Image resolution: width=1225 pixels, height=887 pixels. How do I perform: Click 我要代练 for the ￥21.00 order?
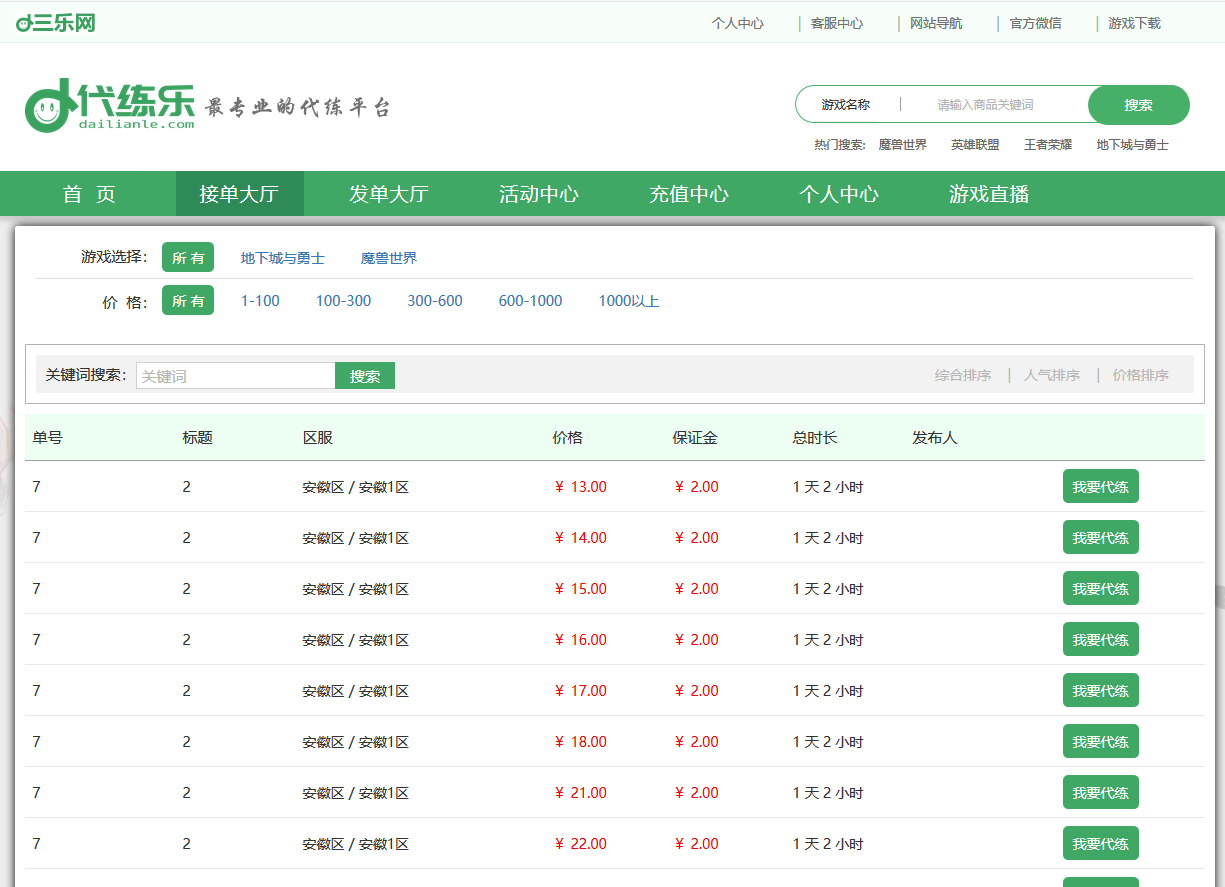click(1101, 793)
